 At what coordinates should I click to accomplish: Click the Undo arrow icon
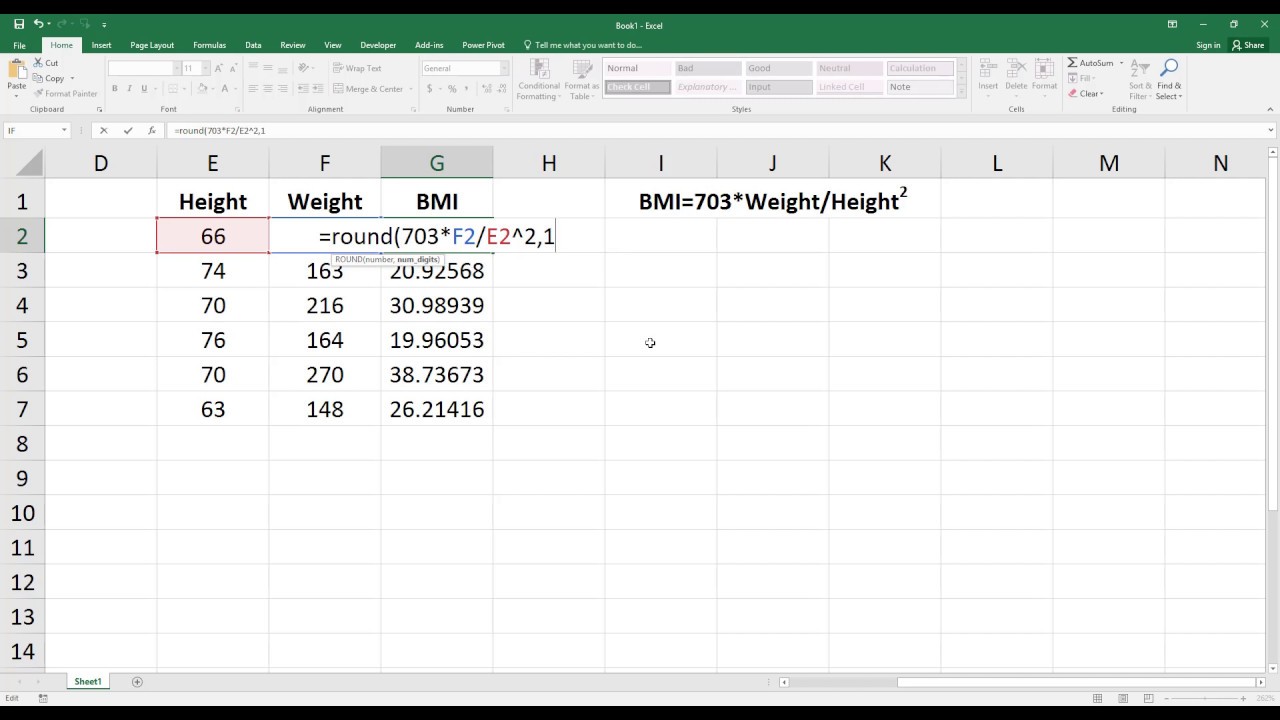(39, 24)
